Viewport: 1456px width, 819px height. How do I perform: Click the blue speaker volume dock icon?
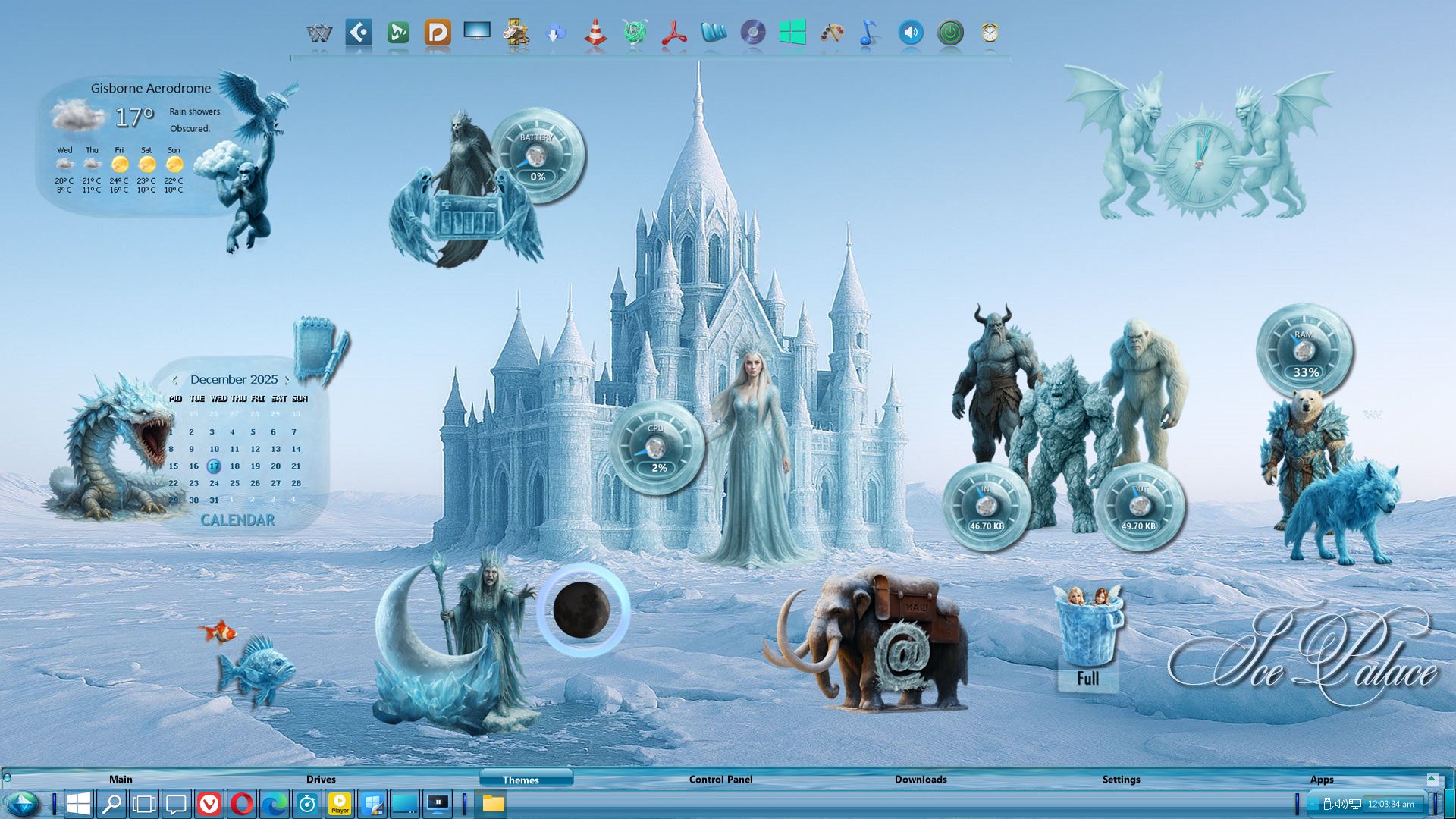tap(910, 33)
